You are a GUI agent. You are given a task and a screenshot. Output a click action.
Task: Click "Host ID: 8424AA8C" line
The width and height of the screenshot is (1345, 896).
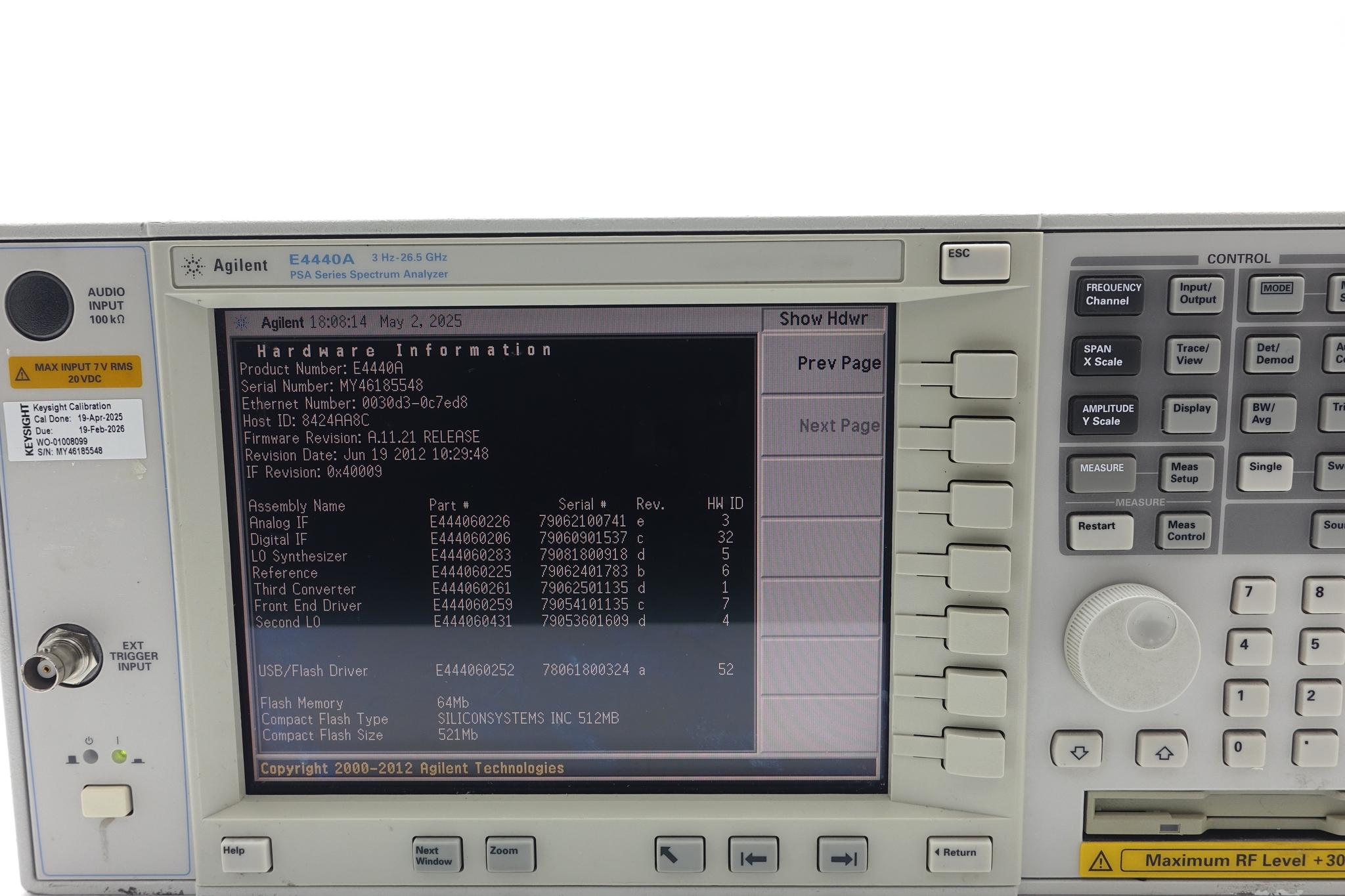click(306, 420)
